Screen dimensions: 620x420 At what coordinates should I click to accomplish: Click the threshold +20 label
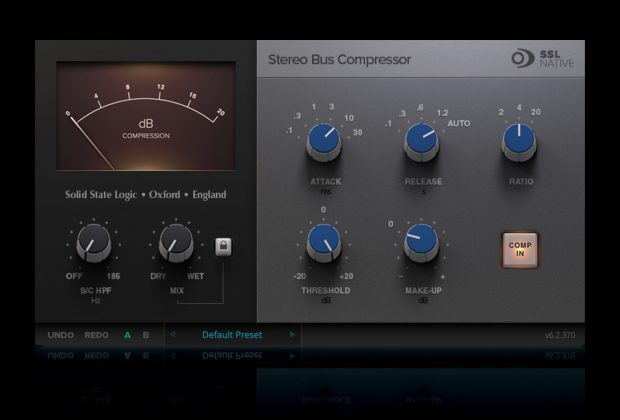coord(346,276)
